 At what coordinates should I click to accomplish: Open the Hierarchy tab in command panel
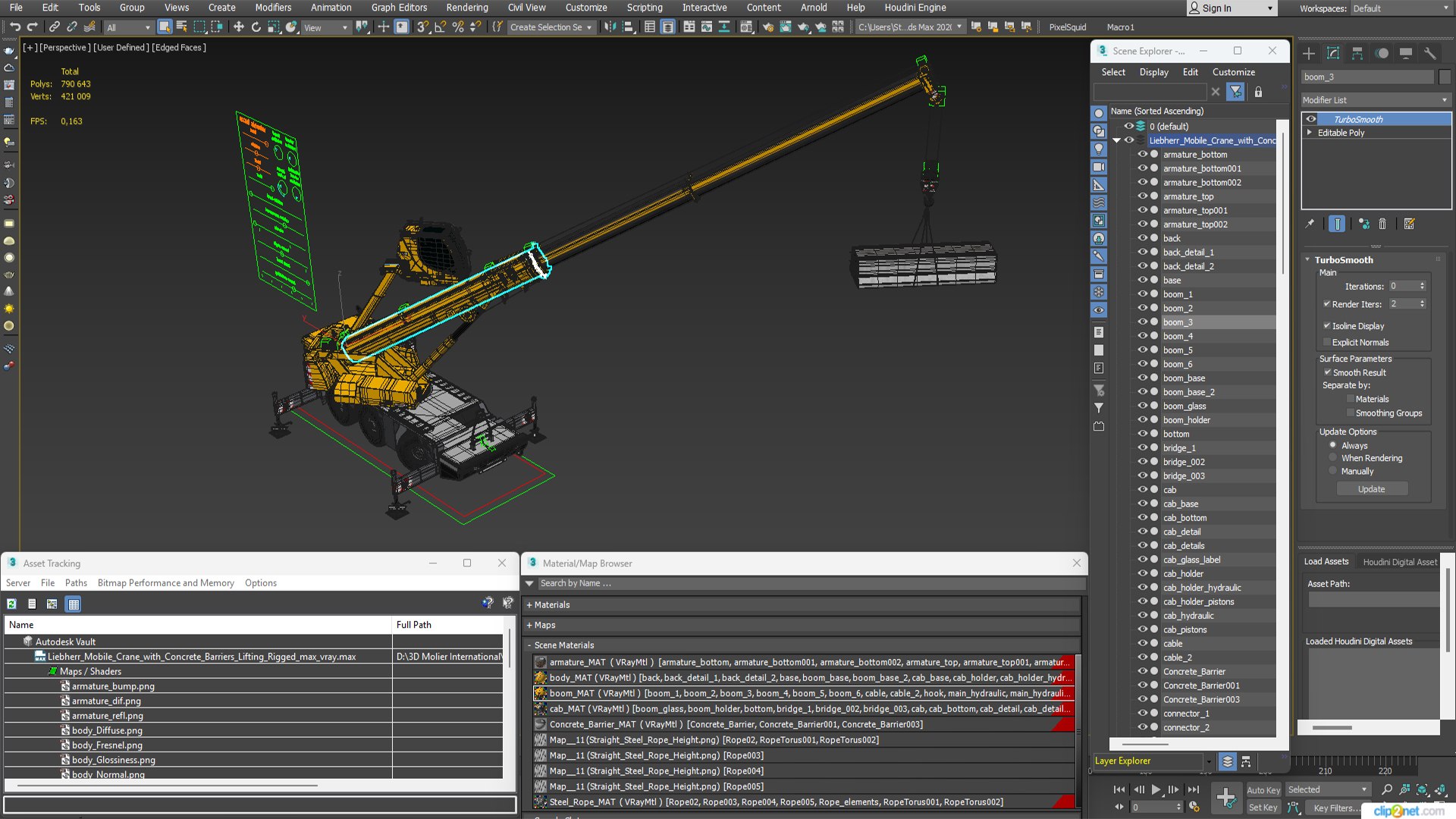[1357, 53]
